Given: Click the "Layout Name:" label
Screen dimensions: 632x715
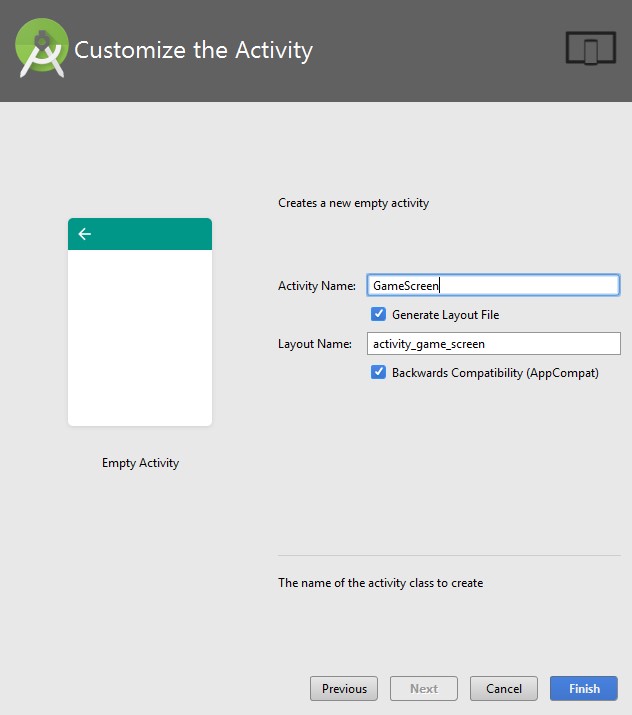Looking at the screenshot, I should tap(314, 344).
